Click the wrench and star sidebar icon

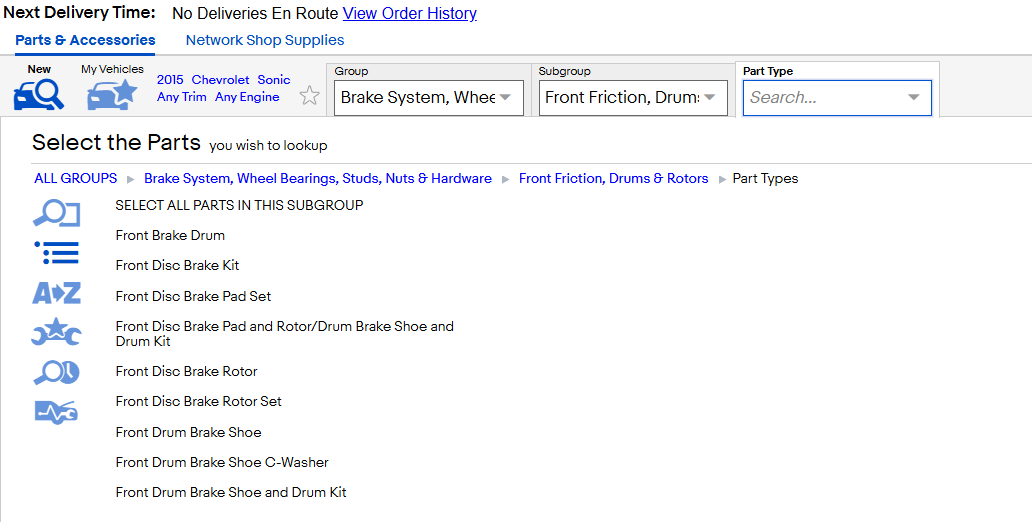point(57,332)
